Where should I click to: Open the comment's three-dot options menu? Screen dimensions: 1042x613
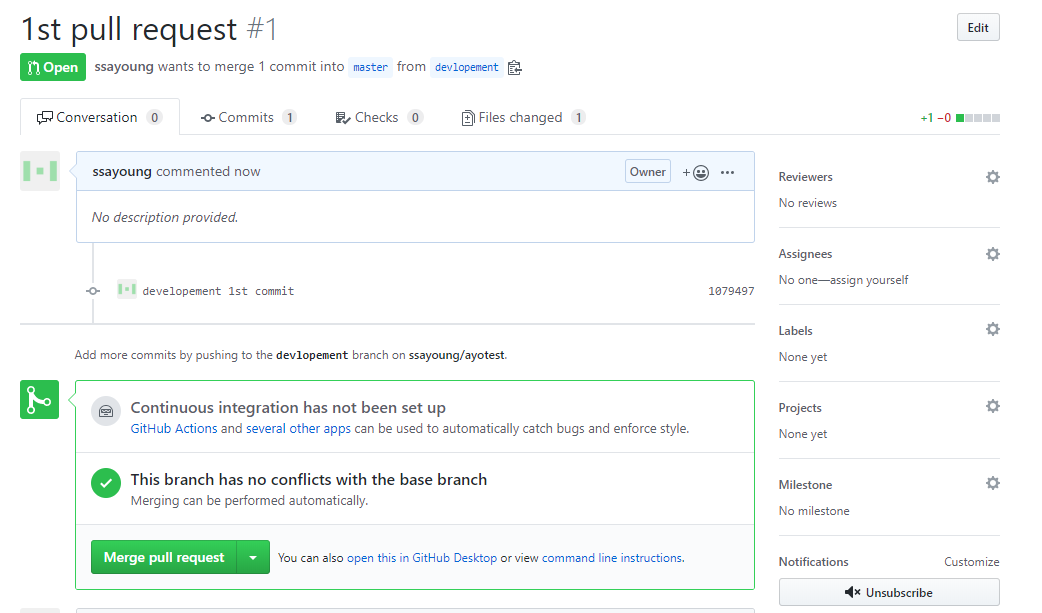[728, 172]
